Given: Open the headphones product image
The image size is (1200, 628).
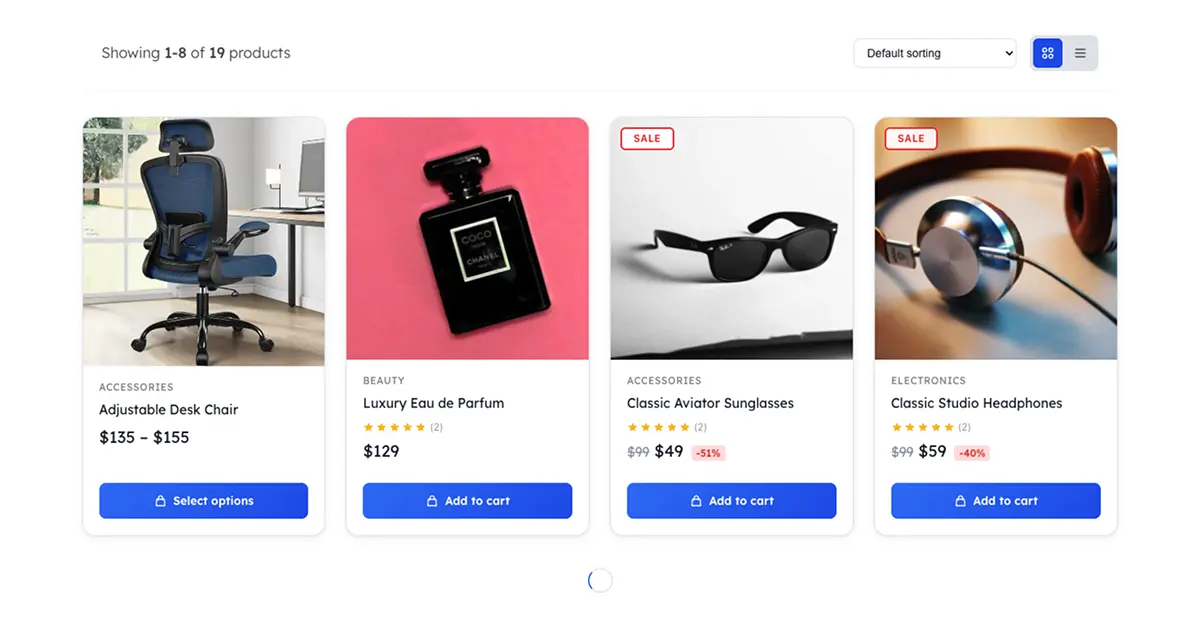Looking at the screenshot, I should pos(995,239).
